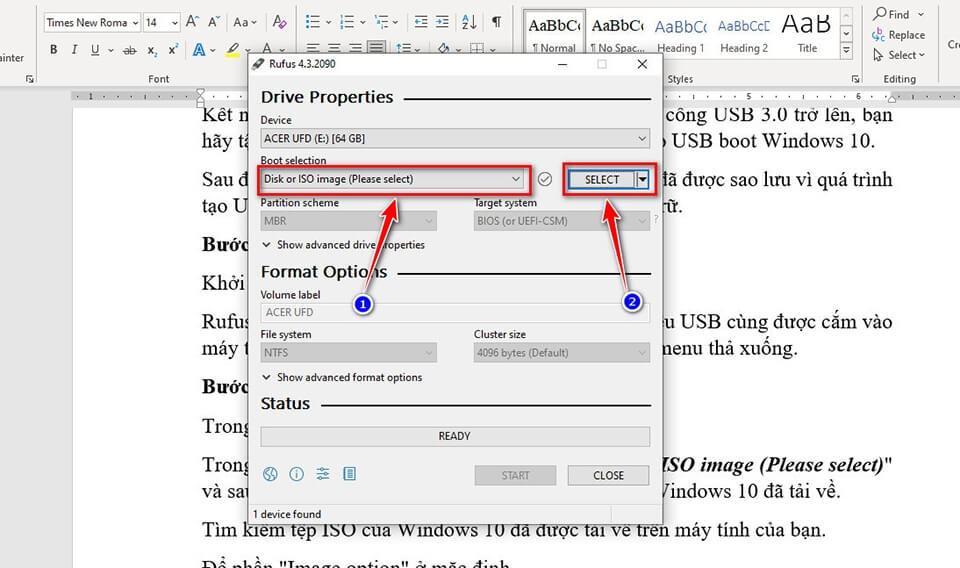This screenshot has height=568, width=960.
Task: Apply superscript formatting in Word
Action: 173,50
